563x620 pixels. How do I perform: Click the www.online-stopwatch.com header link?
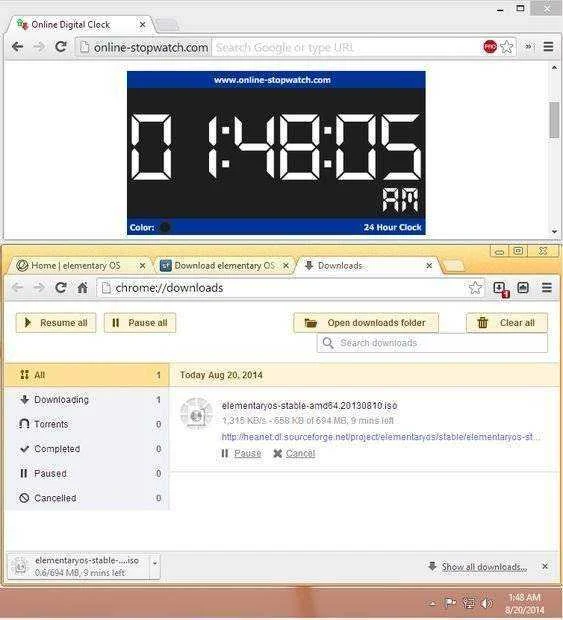[x=272, y=80]
